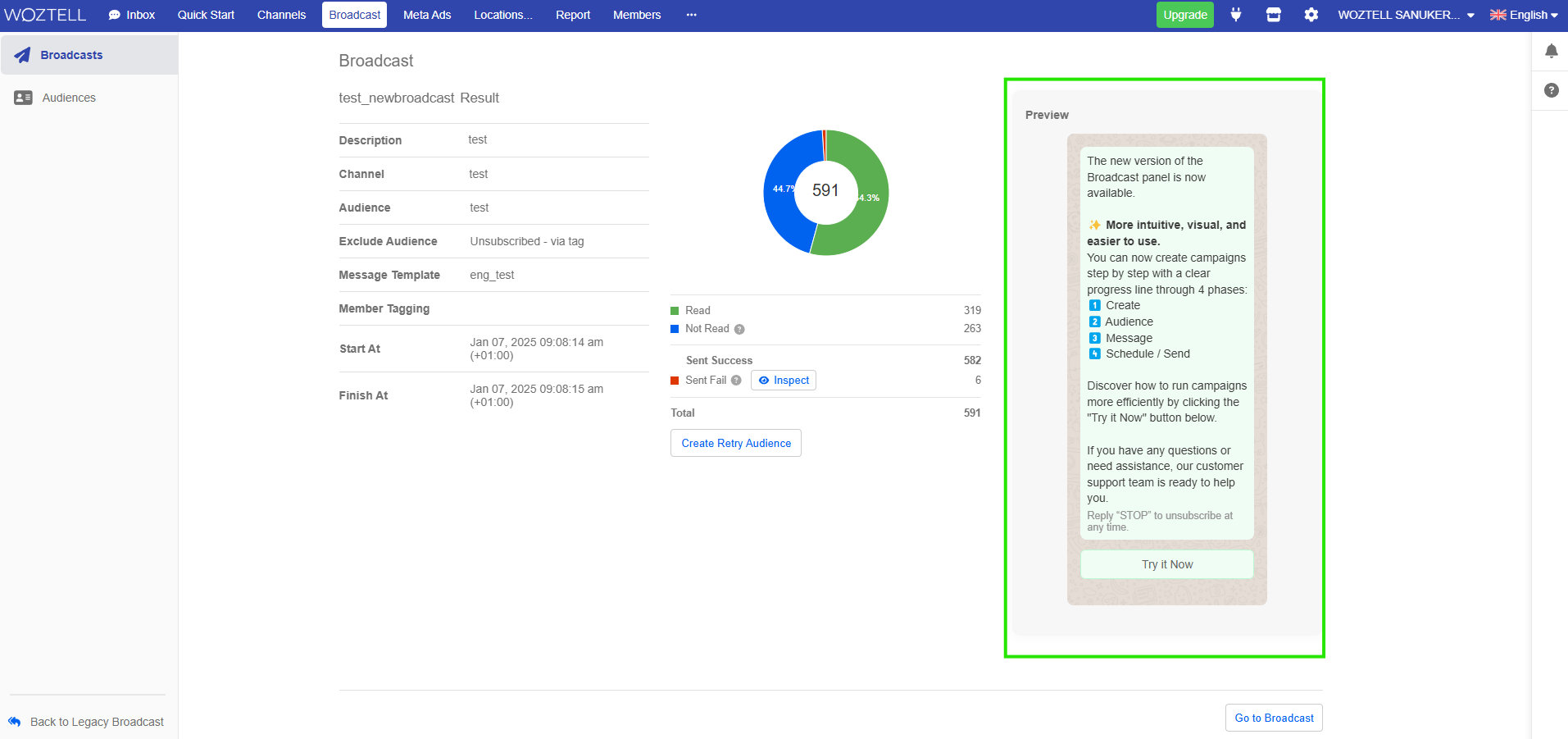Expand the ellipsis navigation menu

pyautogui.click(x=691, y=14)
